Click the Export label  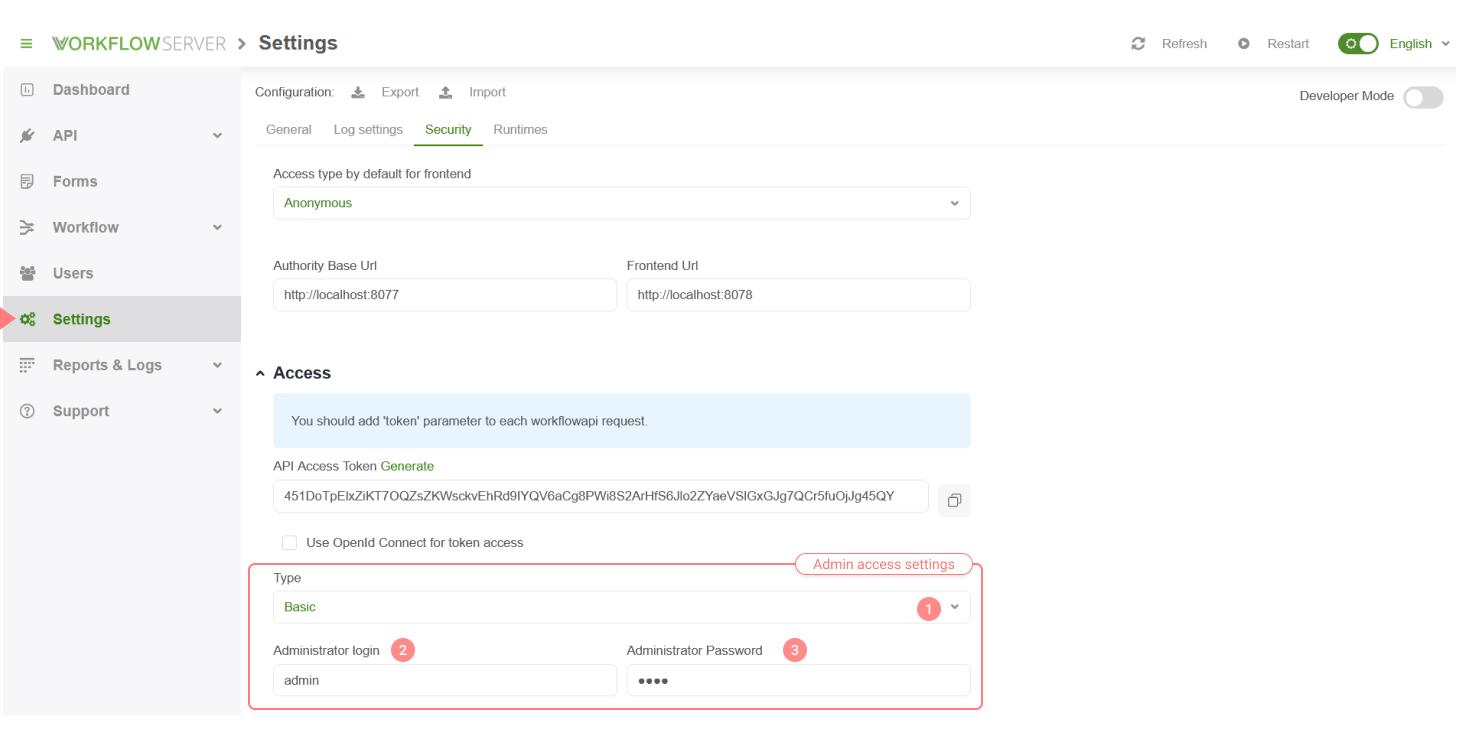[400, 92]
